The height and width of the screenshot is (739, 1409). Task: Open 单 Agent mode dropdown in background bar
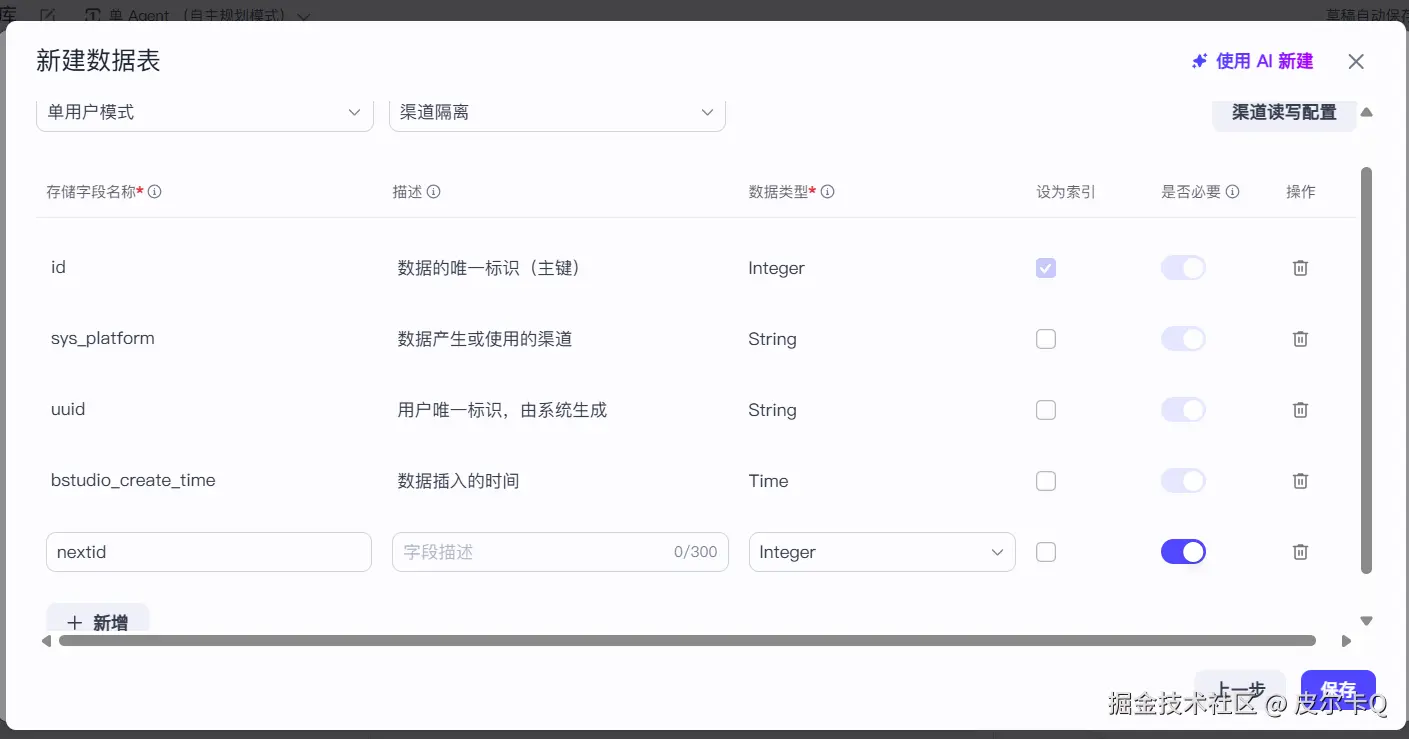[198, 16]
